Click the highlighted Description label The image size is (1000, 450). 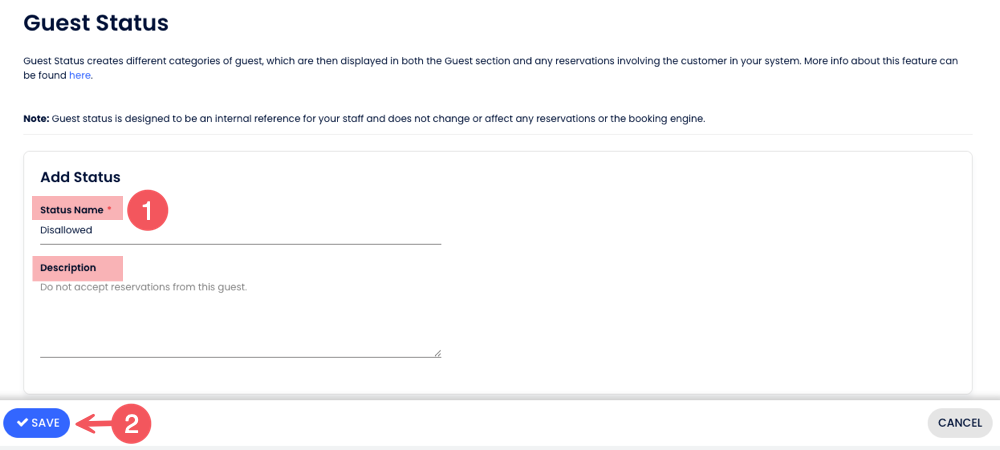pyautogui.click(x=68, y=268)
